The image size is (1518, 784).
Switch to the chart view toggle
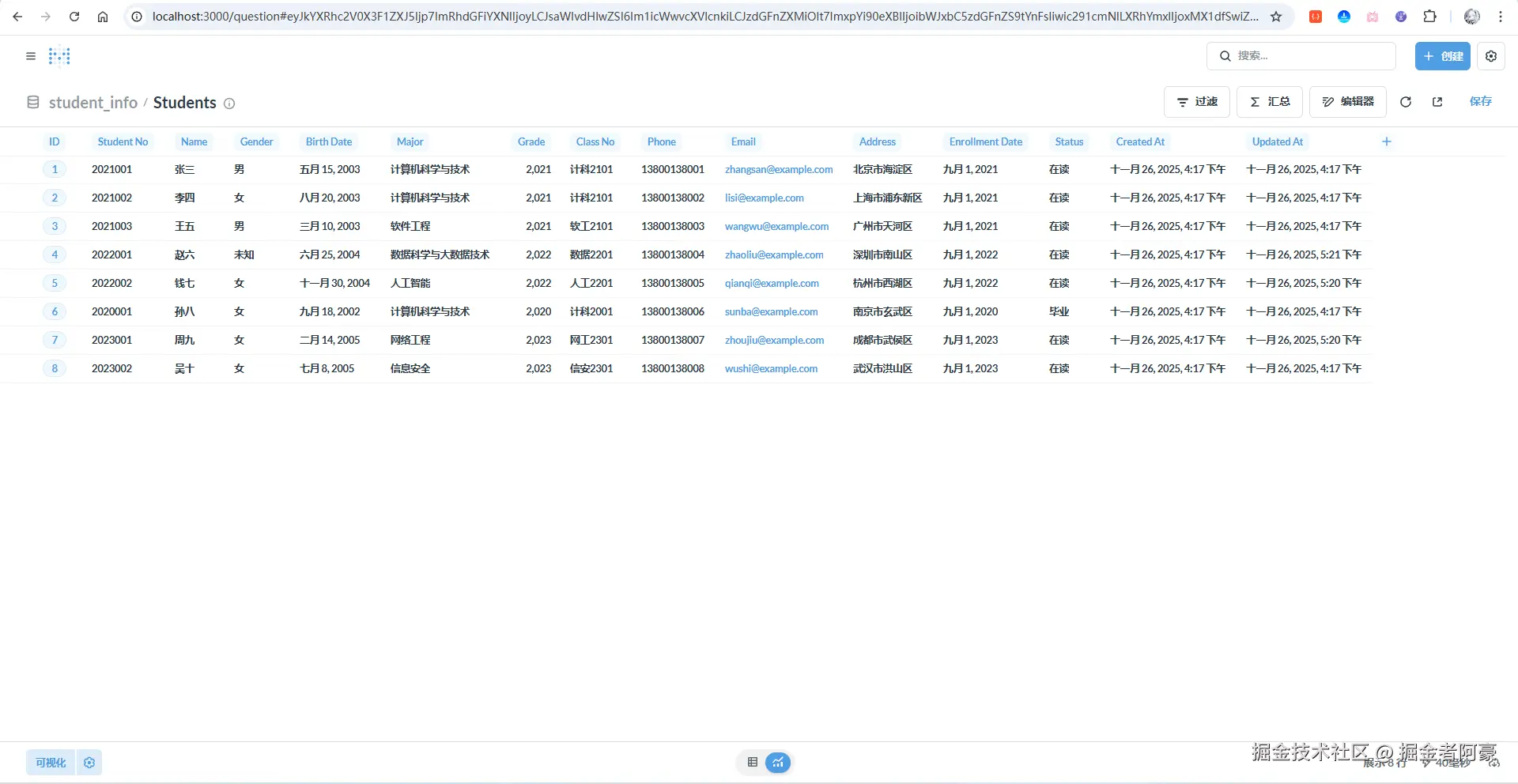[779, 763]
